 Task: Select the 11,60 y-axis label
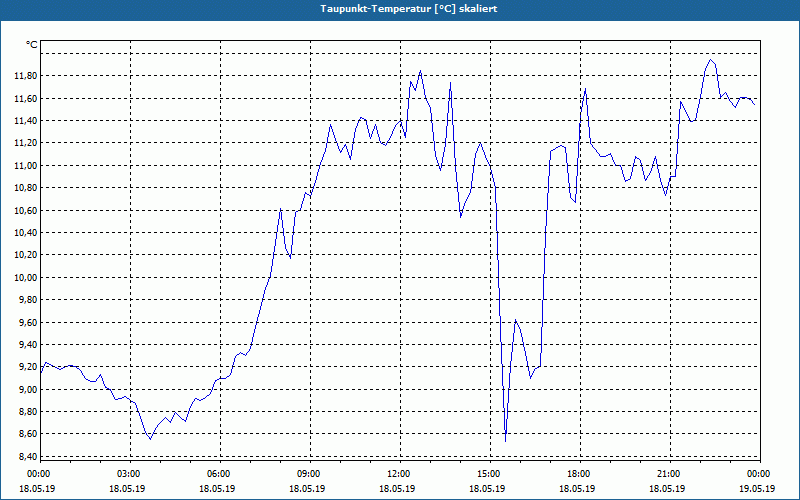[26, 98]
